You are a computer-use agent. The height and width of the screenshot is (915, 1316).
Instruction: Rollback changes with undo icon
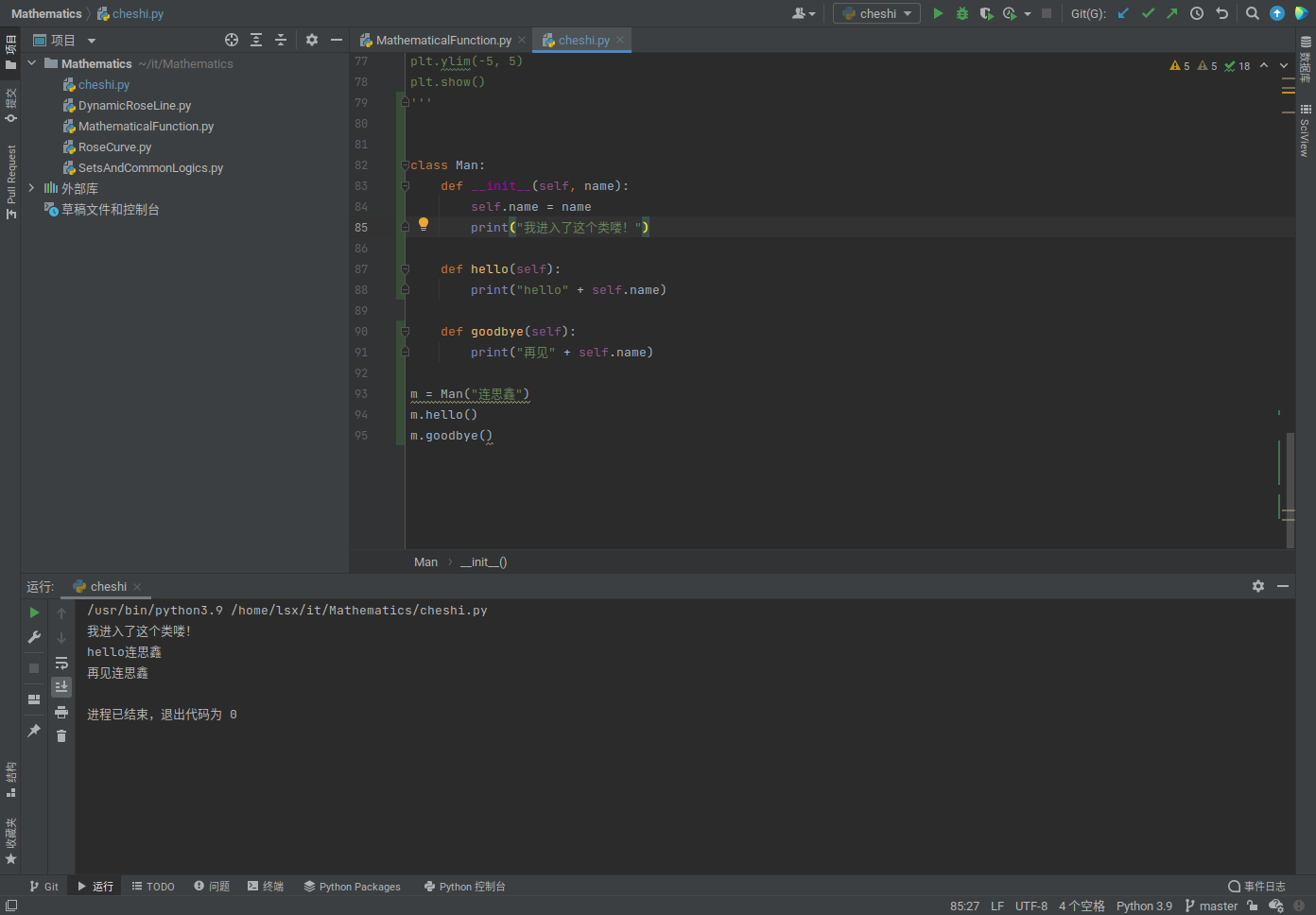pos(1221,13)
